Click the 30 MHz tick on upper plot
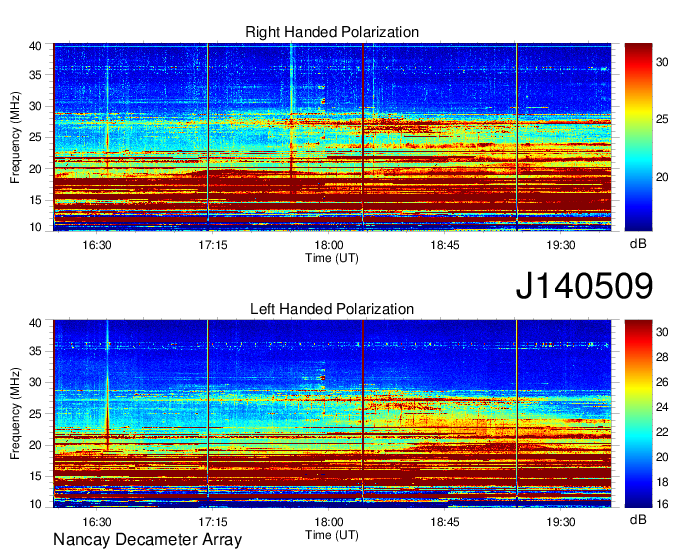This screenshot has width=680, height=552. point(35,106)
